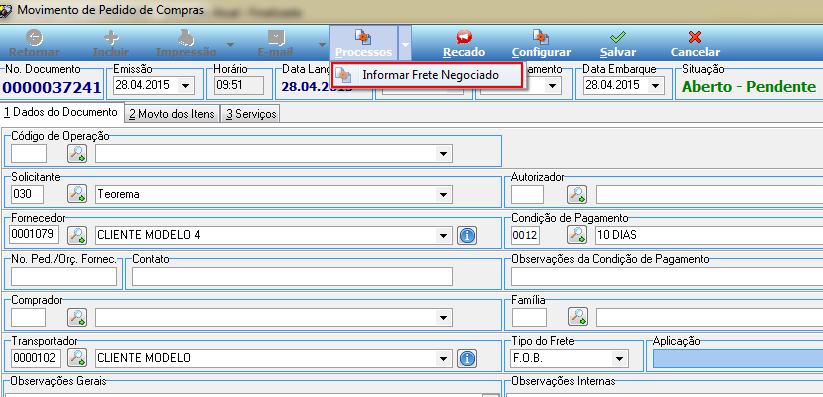Image resolution: width=823 pixels, height=397 pixels.
Task: Open the Data Embarque date dropdown
Action: [x=655, y=86]
